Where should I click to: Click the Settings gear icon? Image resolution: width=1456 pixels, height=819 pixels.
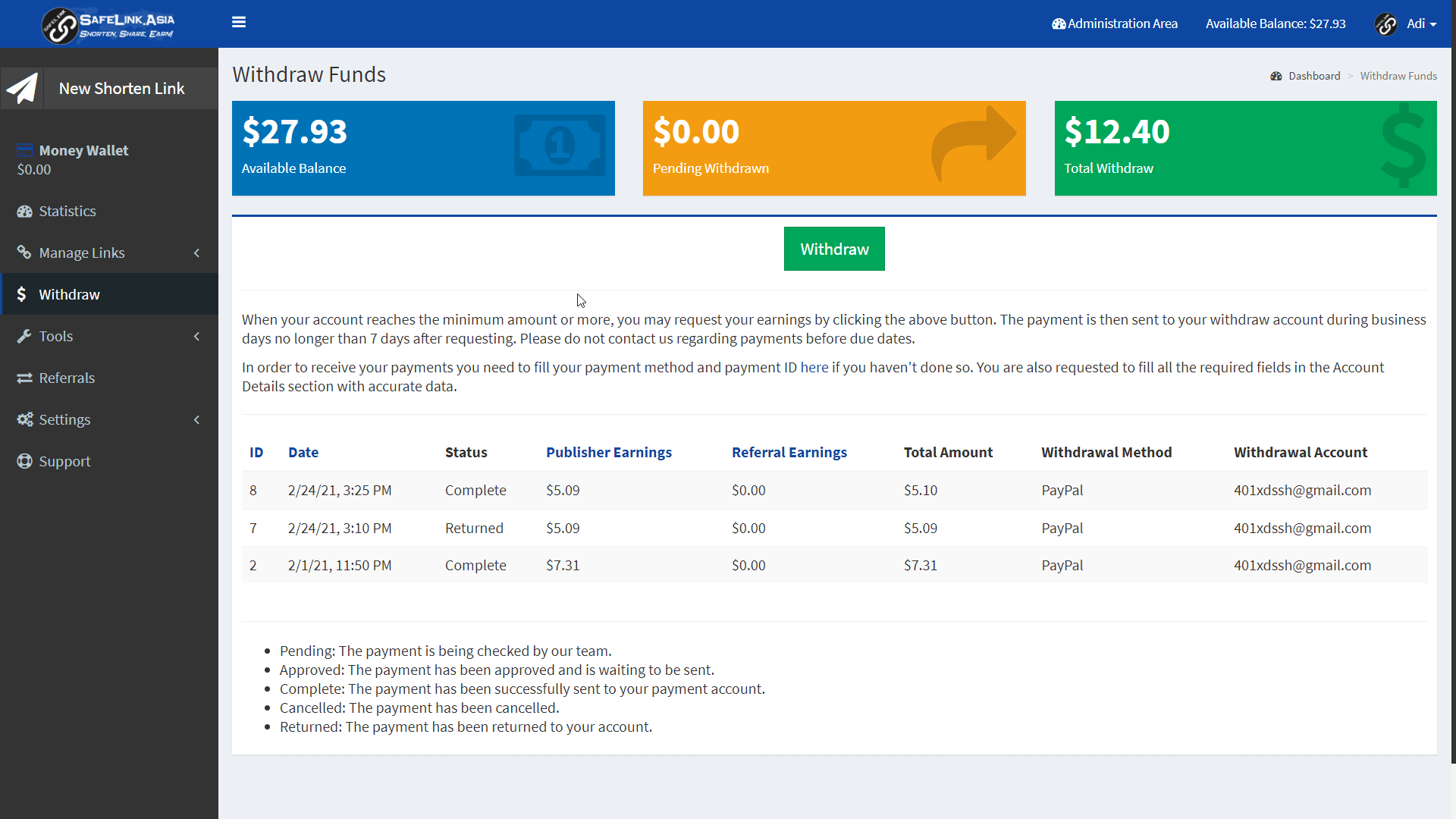tap(24, 419)
